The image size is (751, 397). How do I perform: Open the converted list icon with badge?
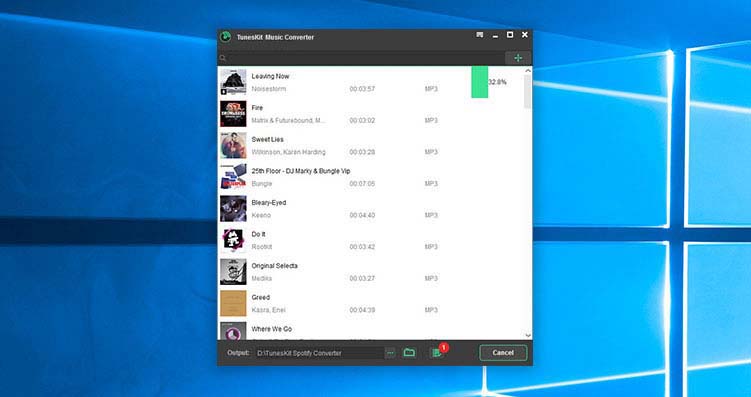436,353
